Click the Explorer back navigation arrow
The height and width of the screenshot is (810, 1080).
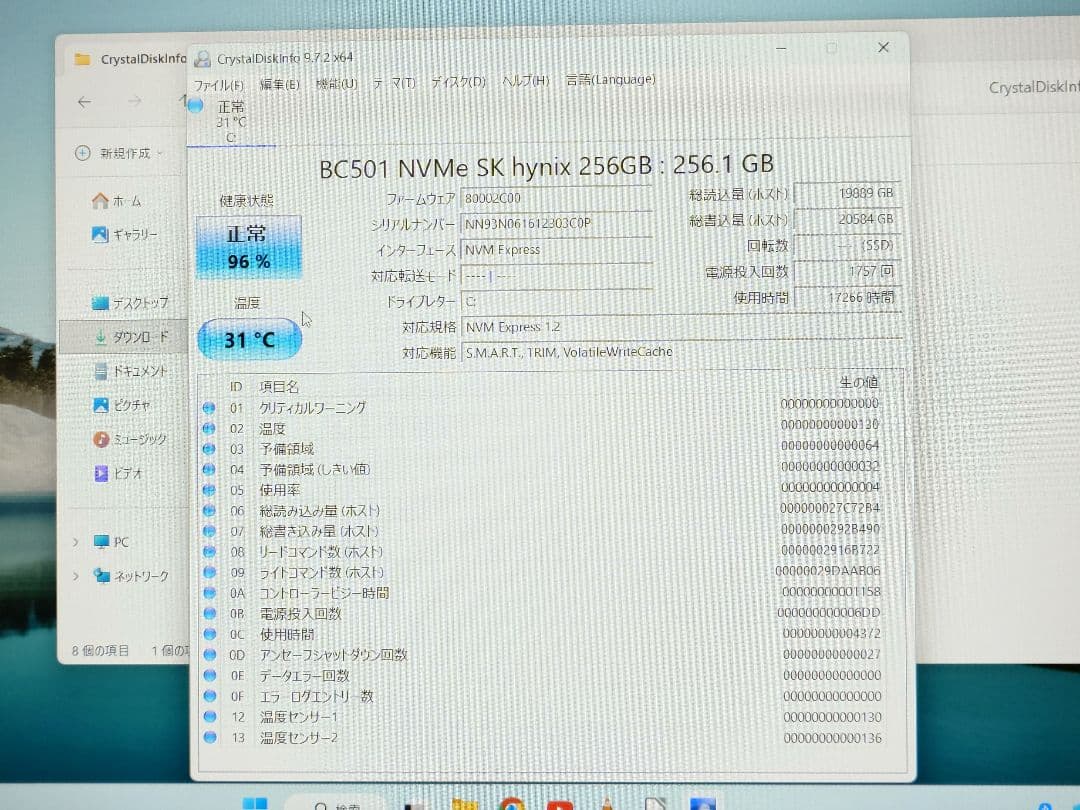coord(84,102)
